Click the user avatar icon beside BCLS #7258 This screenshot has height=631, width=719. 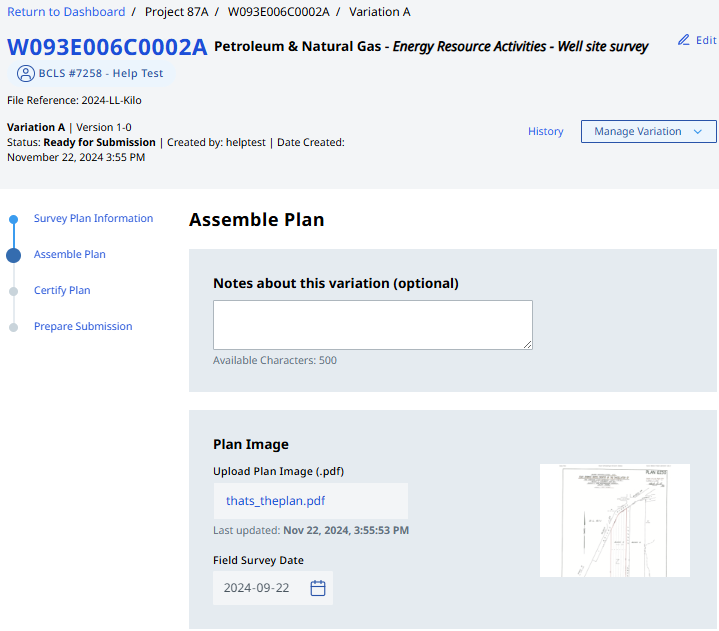[26, 73]
